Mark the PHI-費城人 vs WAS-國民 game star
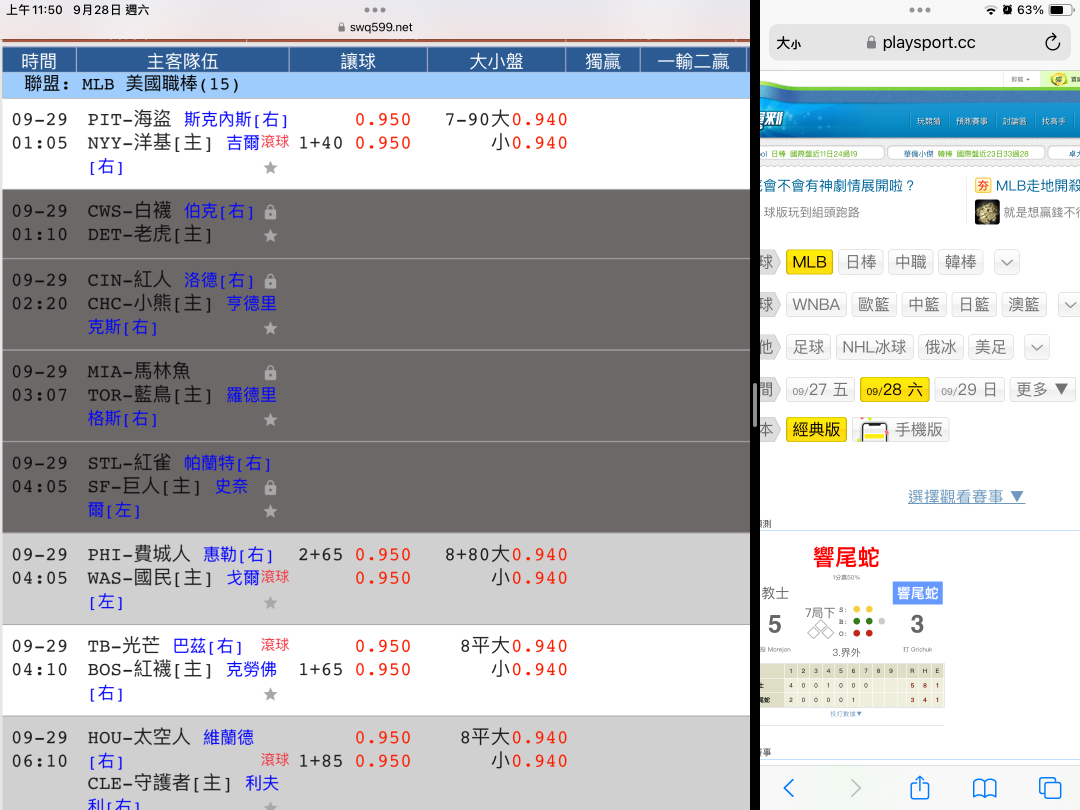 [x=271, y=603]
